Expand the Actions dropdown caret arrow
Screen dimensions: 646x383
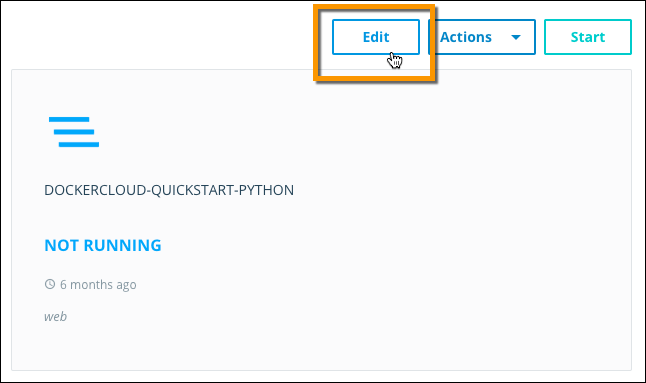(515, 37)
